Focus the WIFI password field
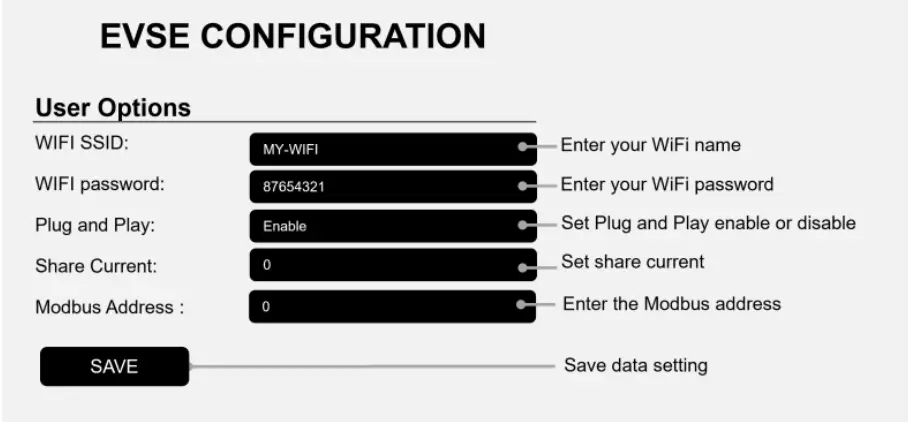This screenshot has width=908, height=422. (x=392, y=187)
